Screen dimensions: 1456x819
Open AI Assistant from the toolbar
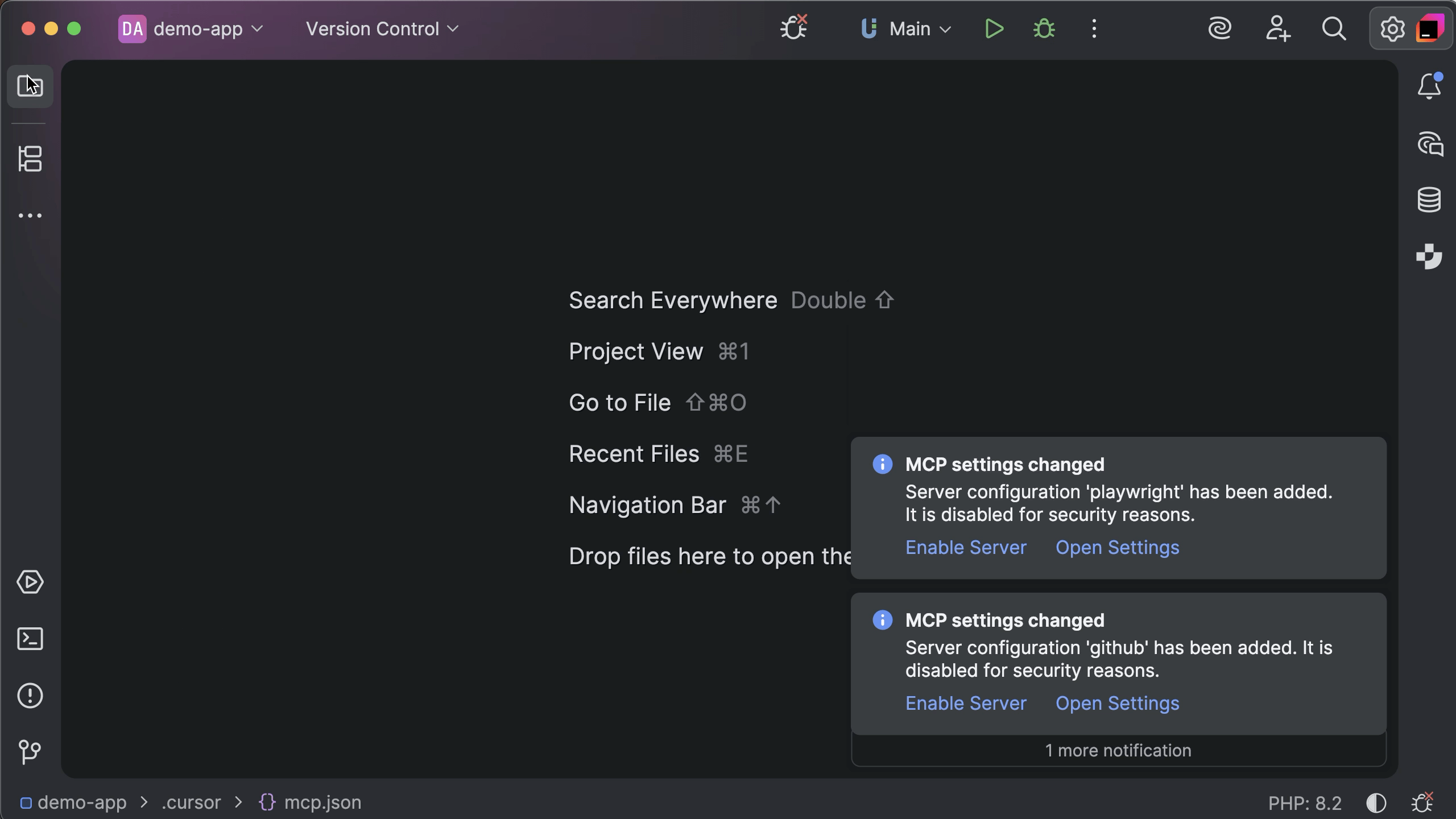pos(1220,28)
